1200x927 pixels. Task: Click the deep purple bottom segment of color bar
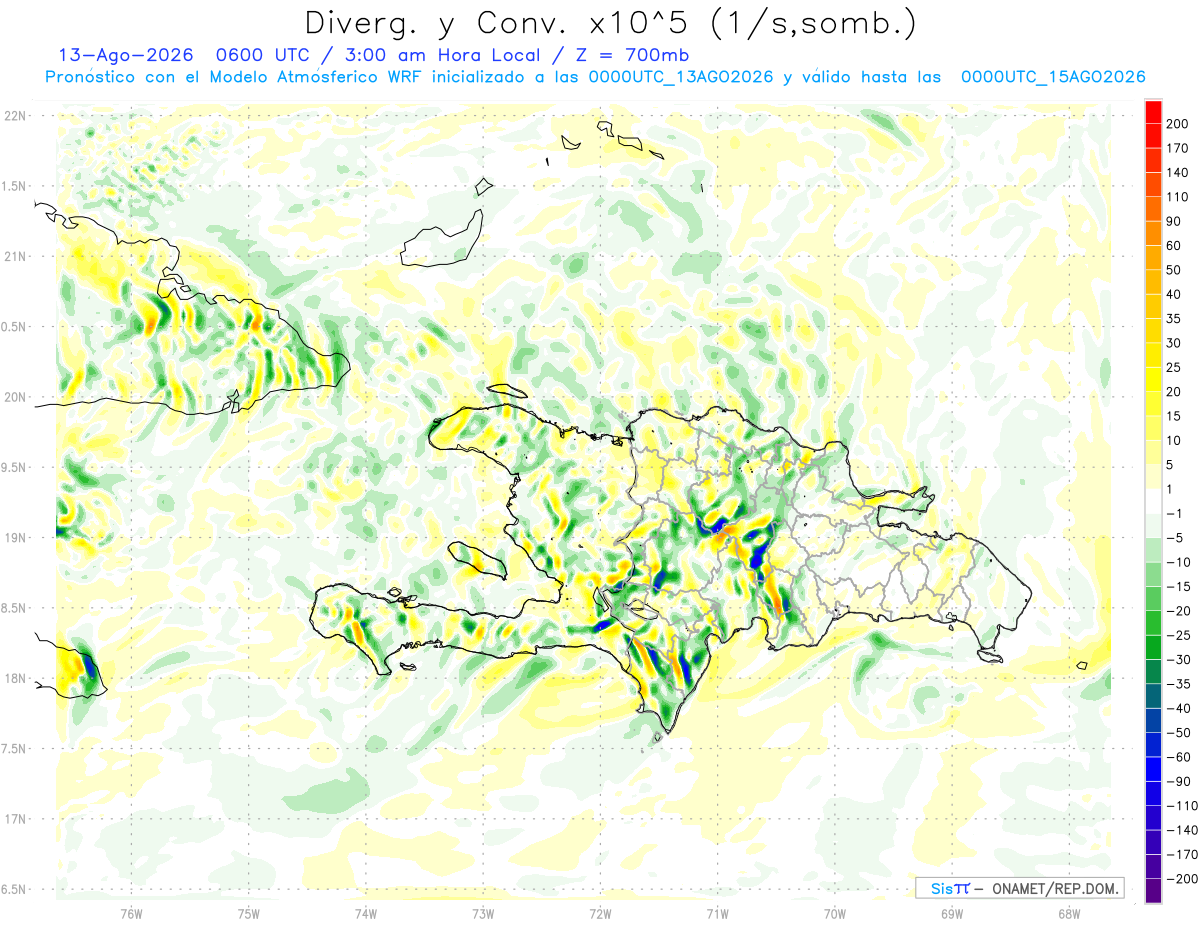pyautogui.click(x=1153, y=891)
